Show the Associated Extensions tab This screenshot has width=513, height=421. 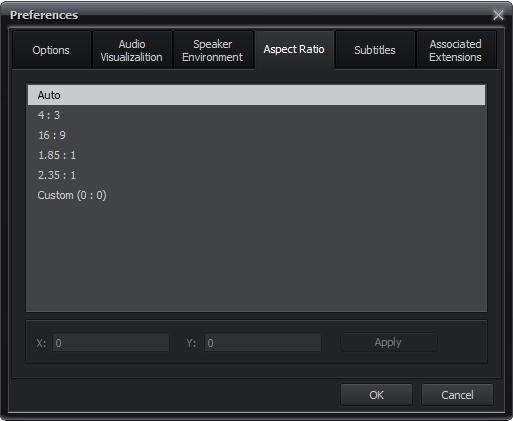(456, 50)
